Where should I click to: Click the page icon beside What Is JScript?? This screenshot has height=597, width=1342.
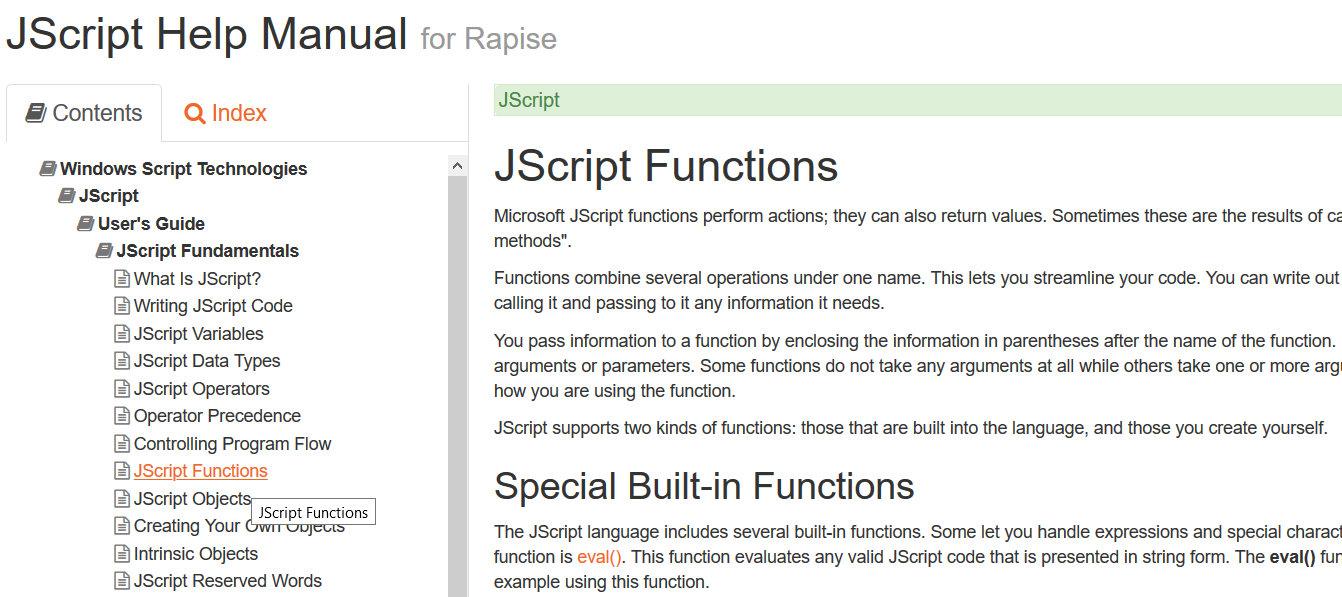[122, 279]
